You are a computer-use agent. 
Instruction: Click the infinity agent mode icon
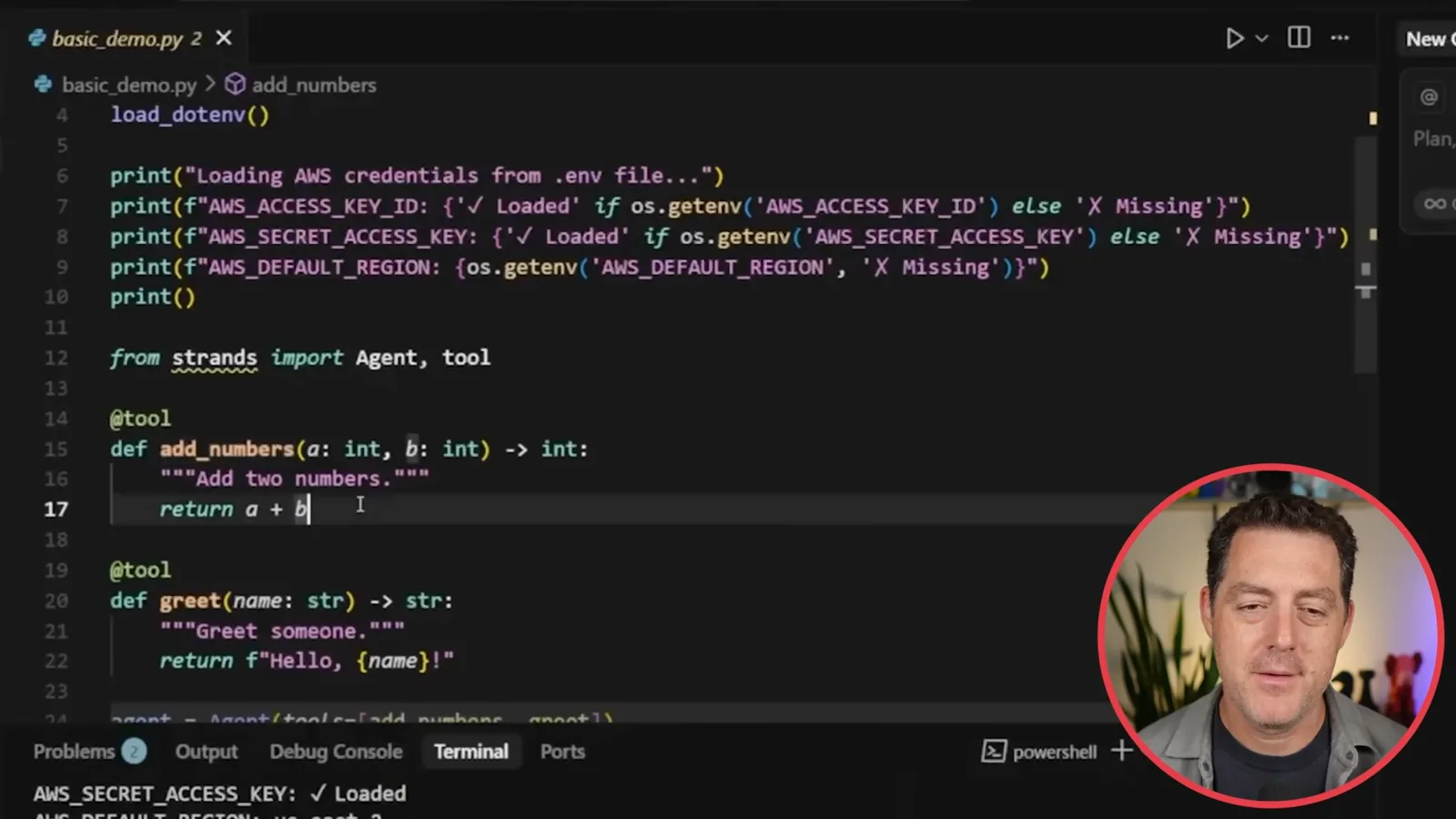(1435, 203)
